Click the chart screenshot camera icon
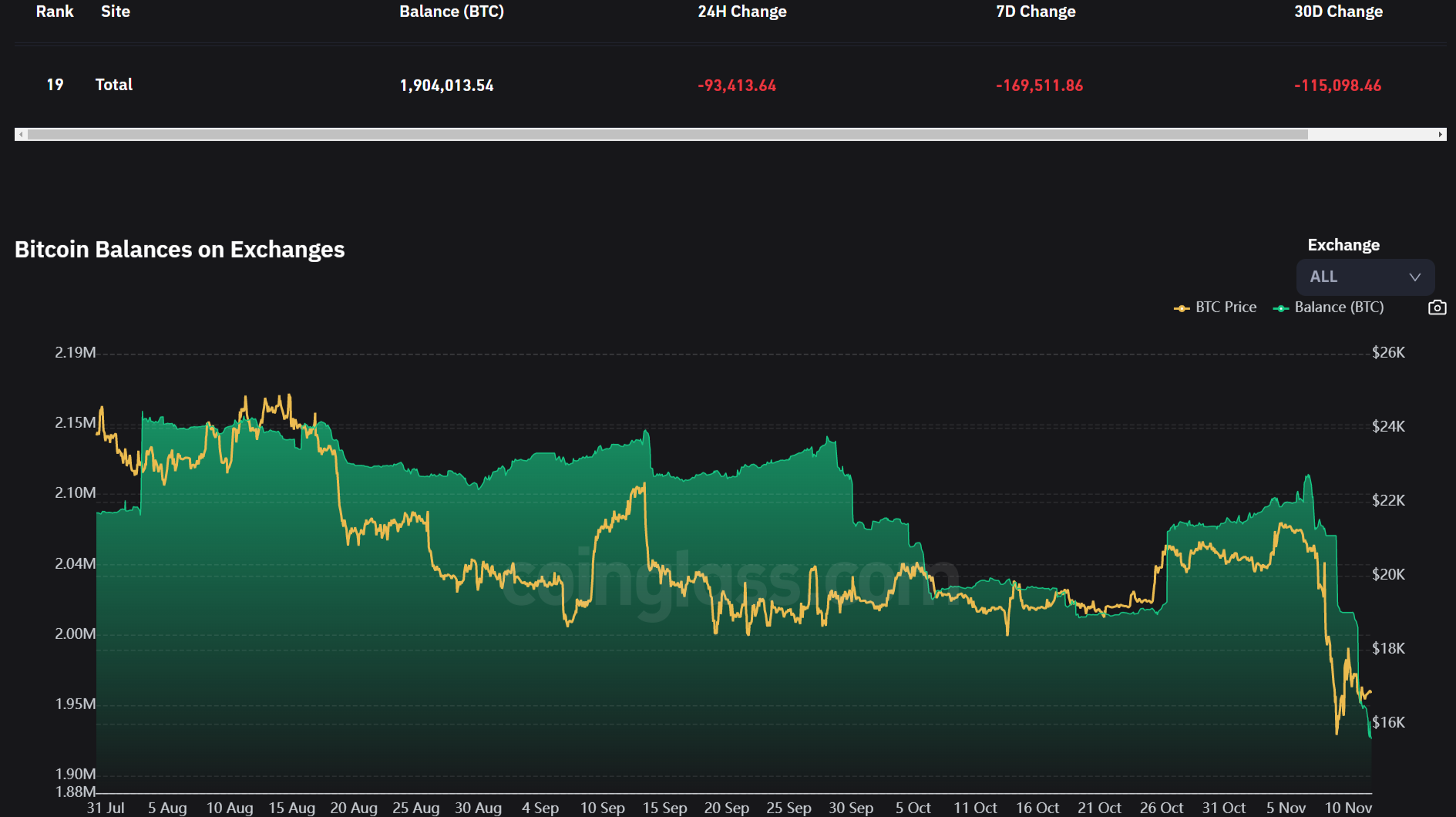This screenshot has width=1456, height=817. pos(1437,308)
